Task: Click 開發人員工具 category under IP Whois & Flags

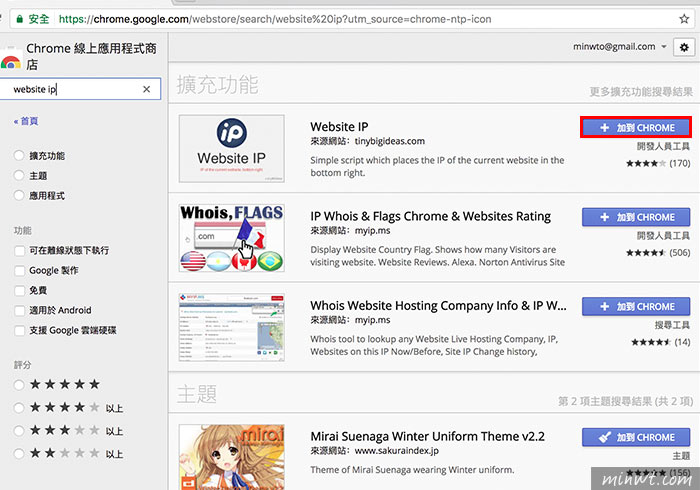Action: [x=663, y=236]
